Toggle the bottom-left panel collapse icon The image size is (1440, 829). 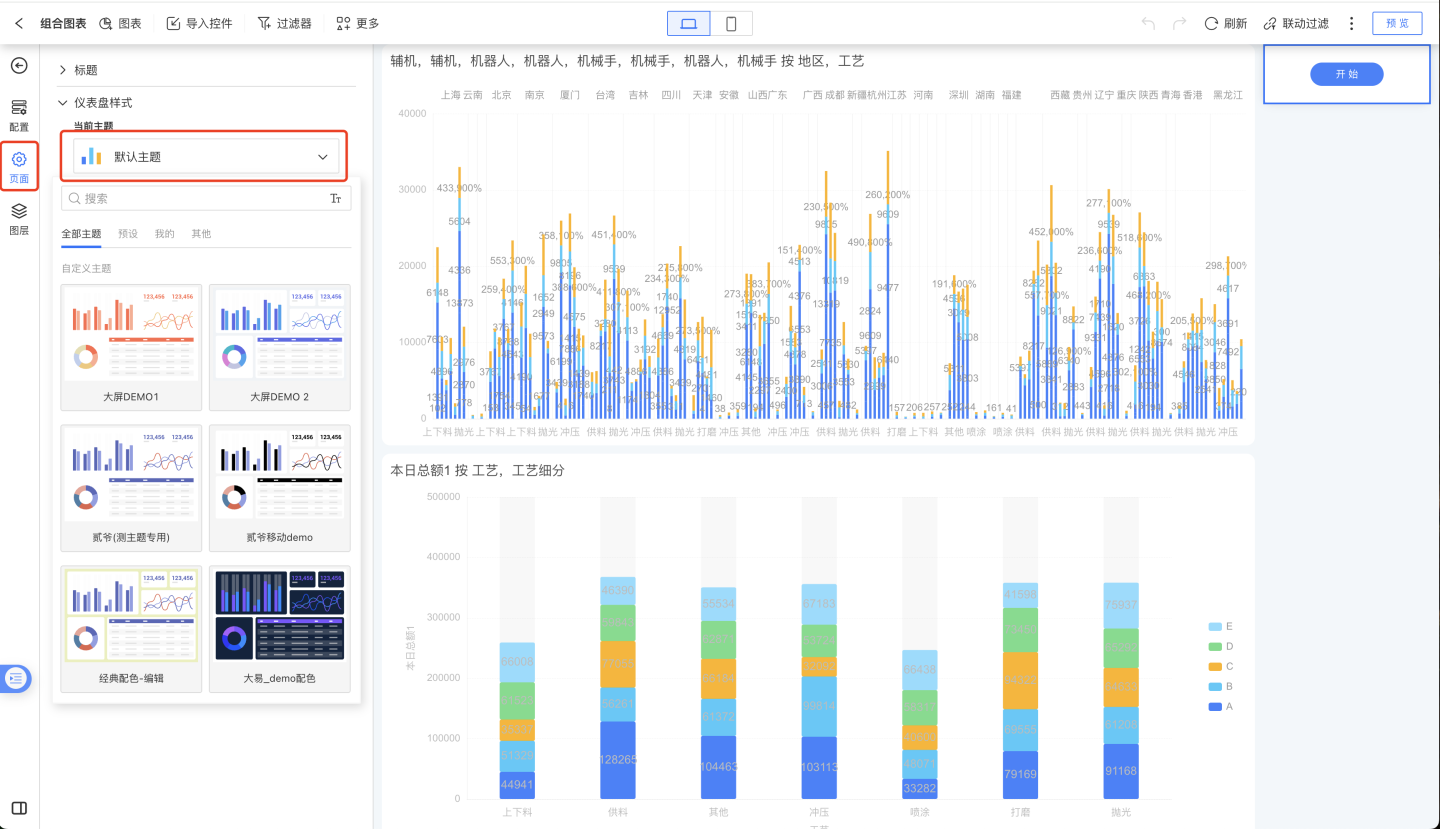(19, 808)
